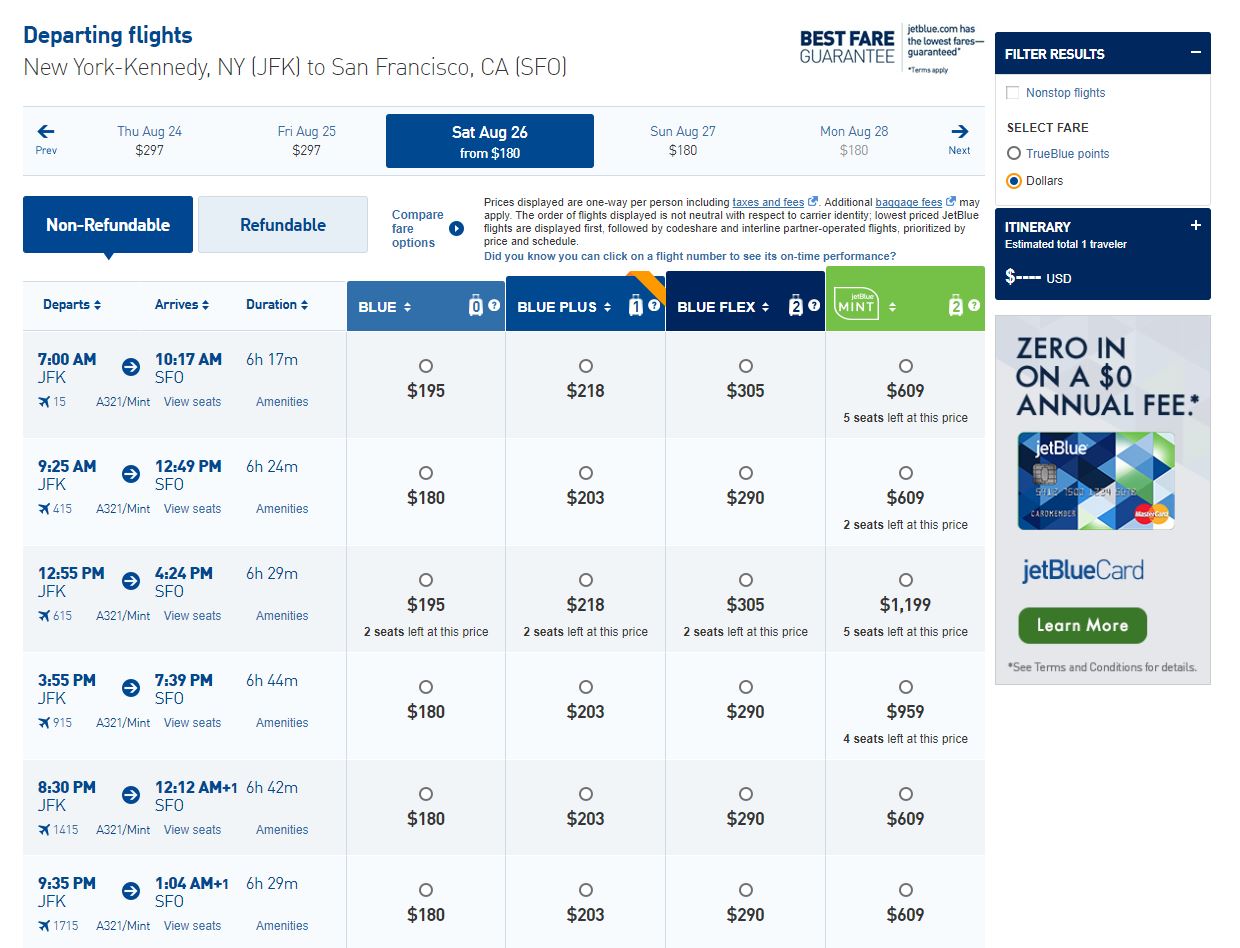Click the Best Fare Guarantee banner
Image resolution: width=1240 pixels, height=948 pixels.
coord(891,48)
